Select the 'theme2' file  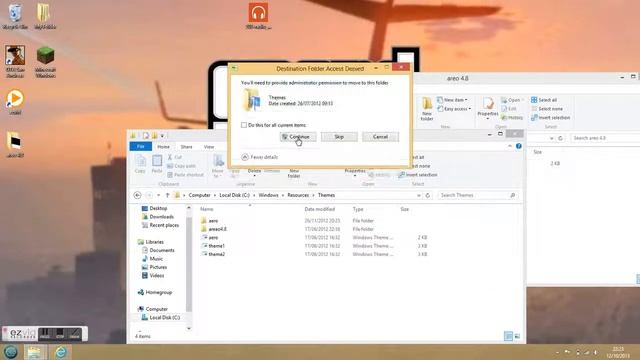pos(213,254)
